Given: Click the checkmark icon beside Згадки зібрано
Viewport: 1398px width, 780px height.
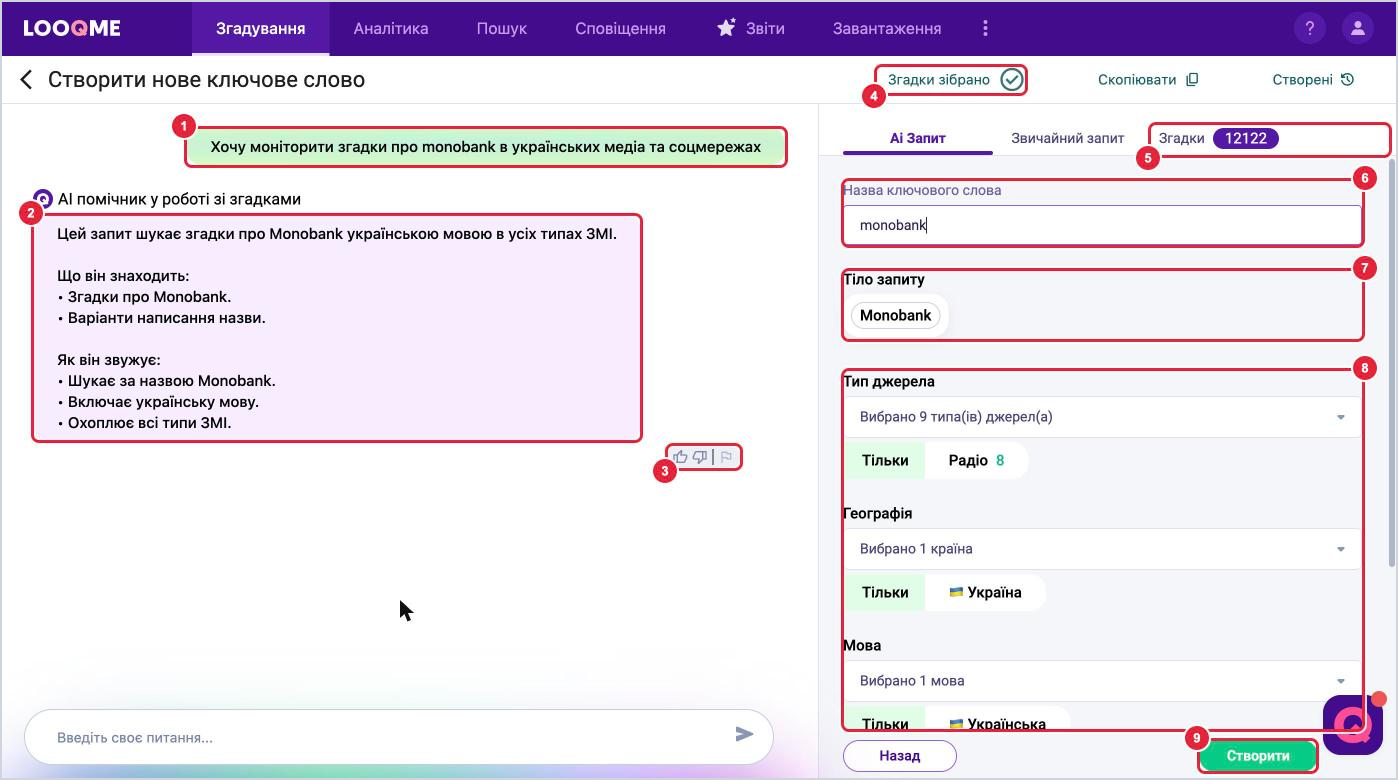Looking at the screenshot, I should click(1012, 80).
